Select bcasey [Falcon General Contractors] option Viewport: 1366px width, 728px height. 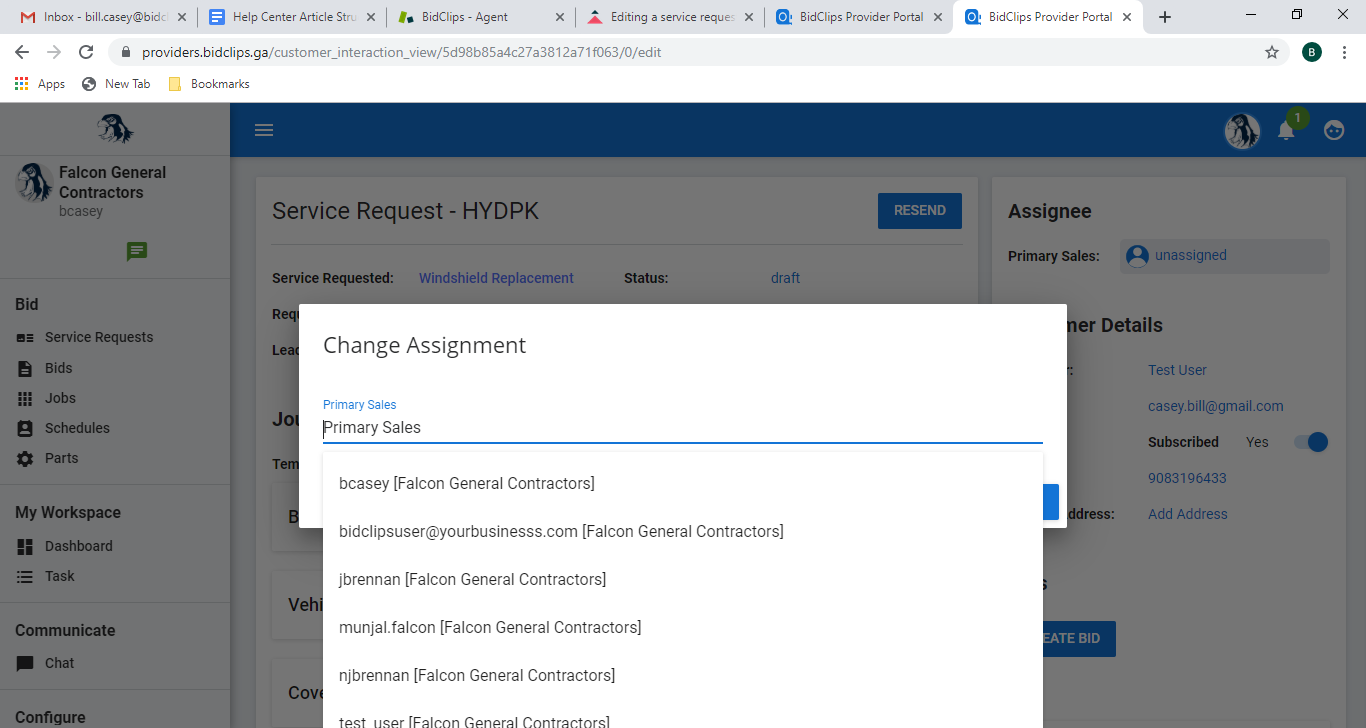pos(683,483)
